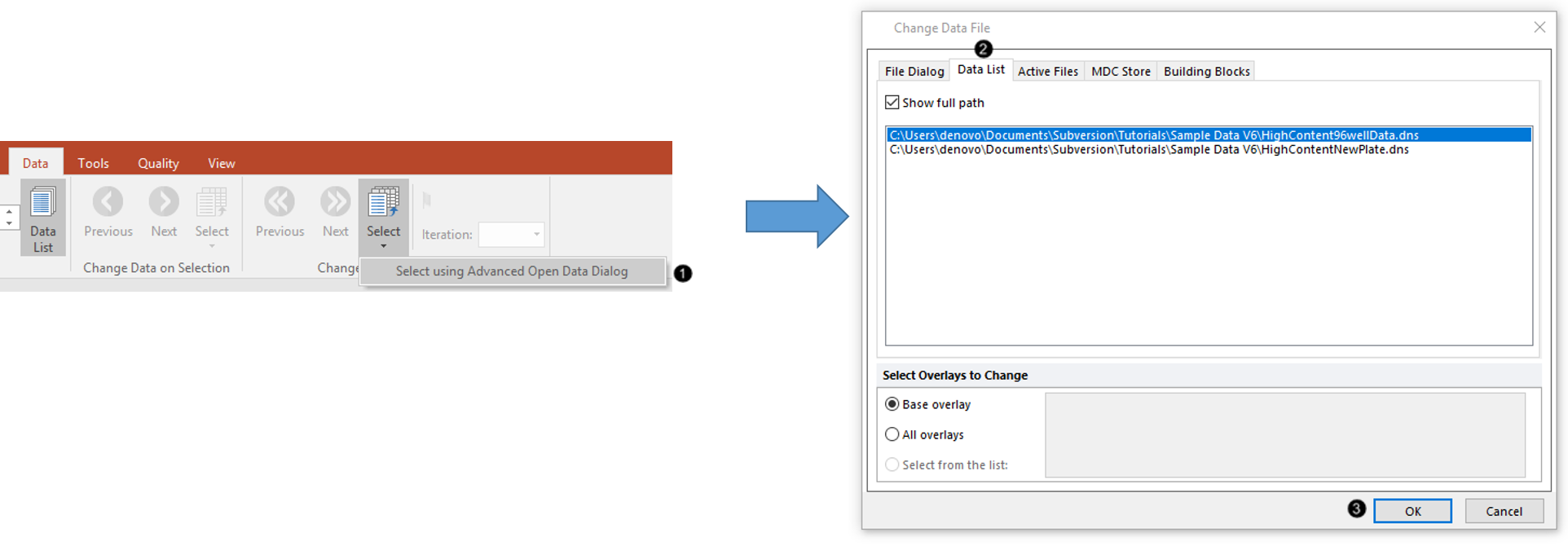
Task: Select the 'Select from the list' radio option
Action: coord(892,465)
